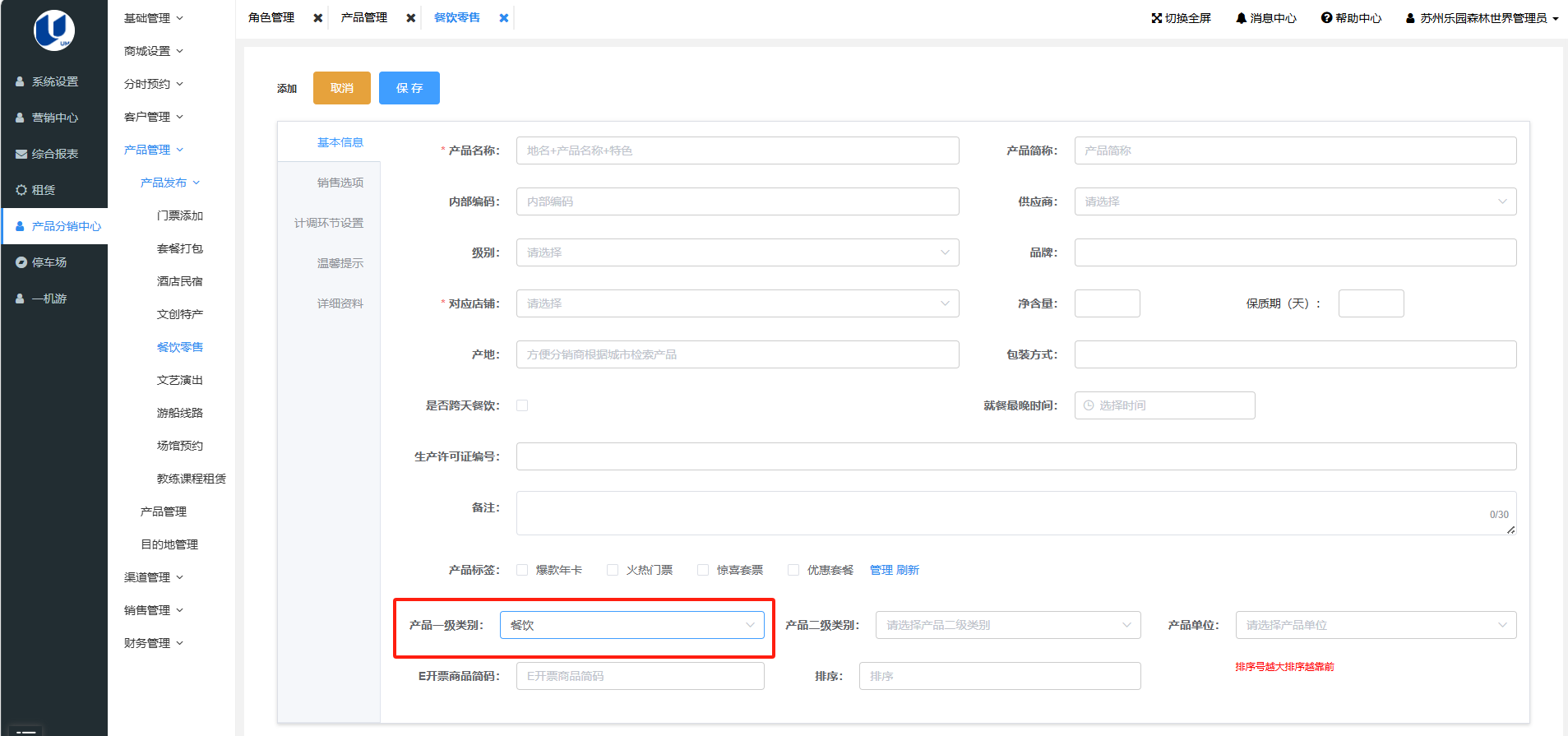Open 租赁 gear icon in sidebar
Viewport: 1568px width, 736px height.
tap(21, 190)
